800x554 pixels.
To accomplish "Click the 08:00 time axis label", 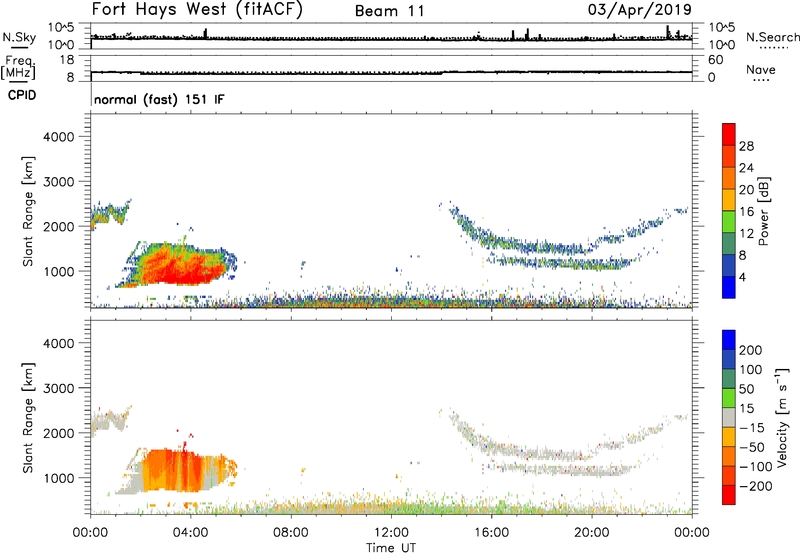I will 291,533.
